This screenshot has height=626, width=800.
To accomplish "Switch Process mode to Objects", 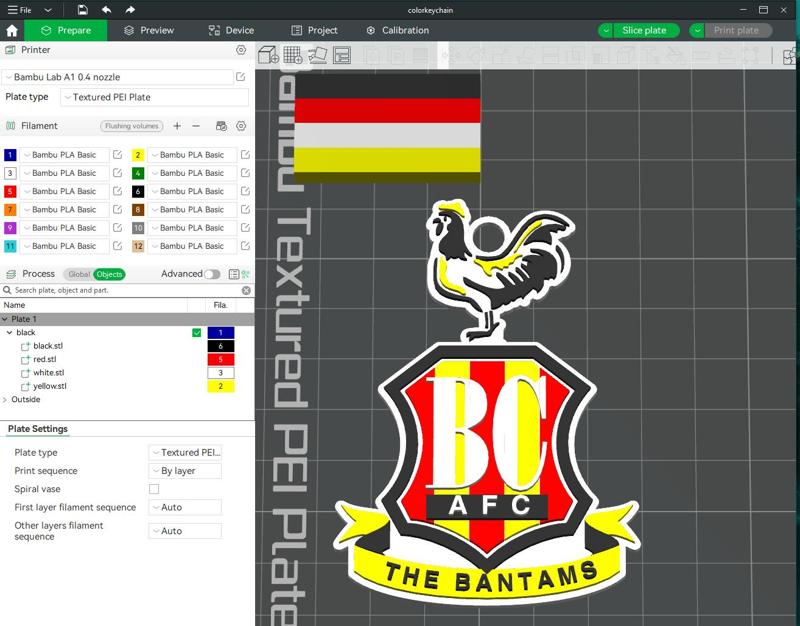I will point(109,274).
